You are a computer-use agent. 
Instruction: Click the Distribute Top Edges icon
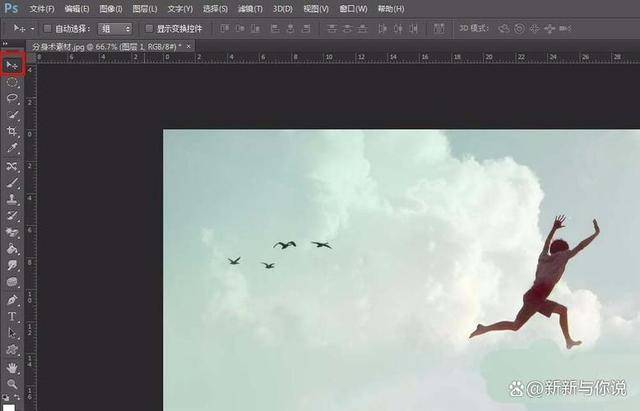pos(332,29)
